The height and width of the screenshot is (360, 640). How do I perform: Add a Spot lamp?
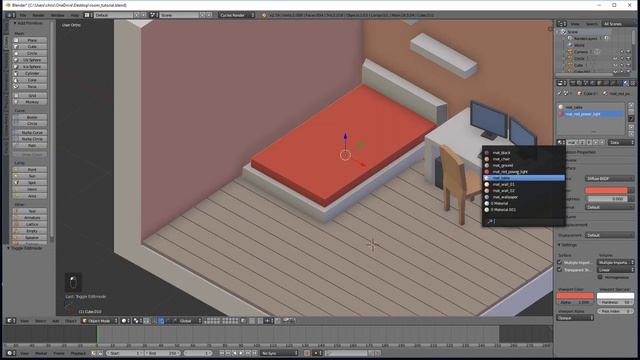[30, 182]
